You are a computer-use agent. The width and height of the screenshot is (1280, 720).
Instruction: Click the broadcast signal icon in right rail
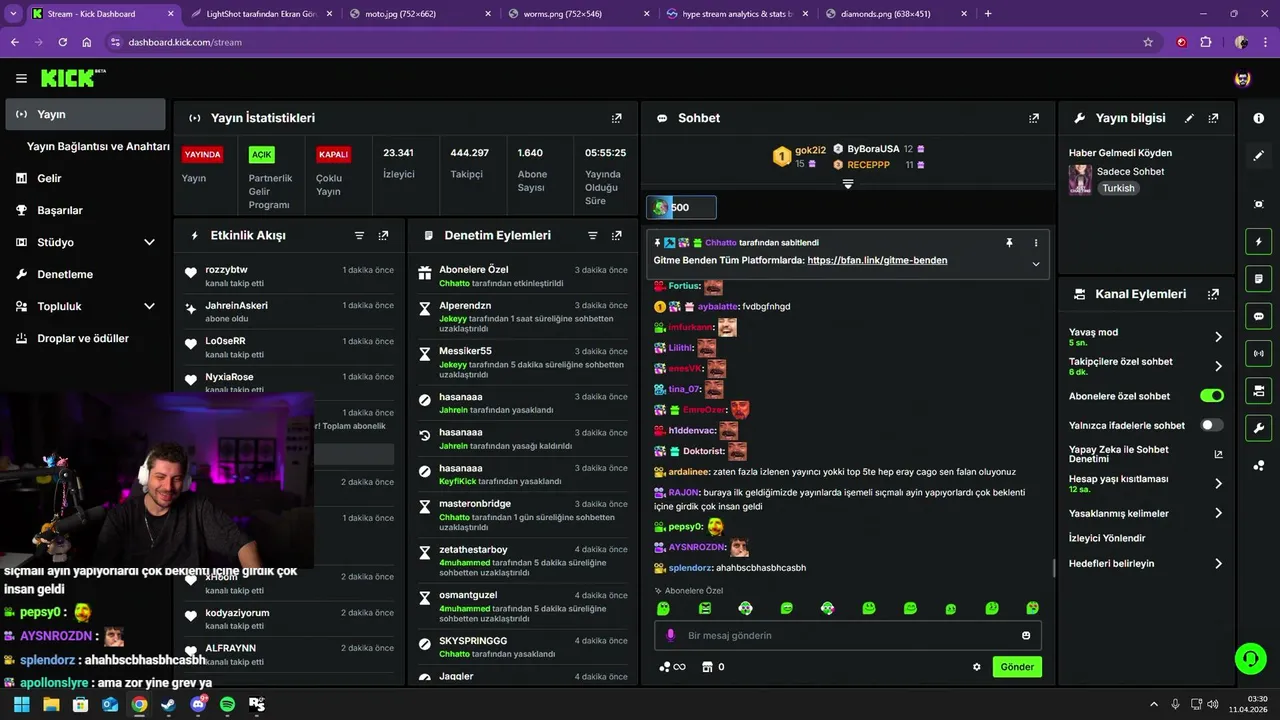[x=1258, y=353]
